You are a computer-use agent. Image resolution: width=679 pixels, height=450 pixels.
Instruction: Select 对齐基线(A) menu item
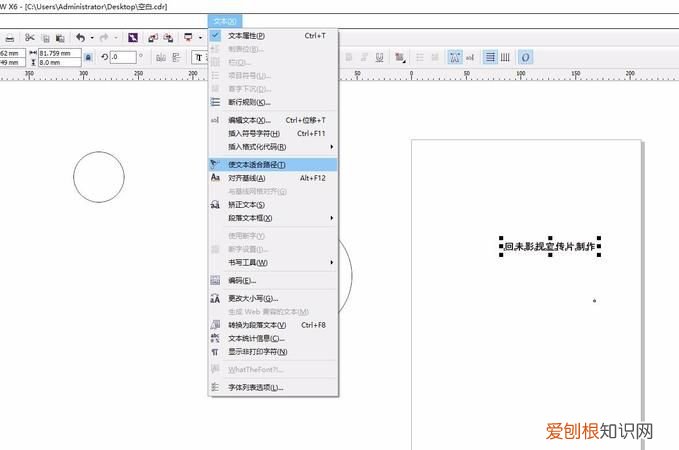point(273,178)
